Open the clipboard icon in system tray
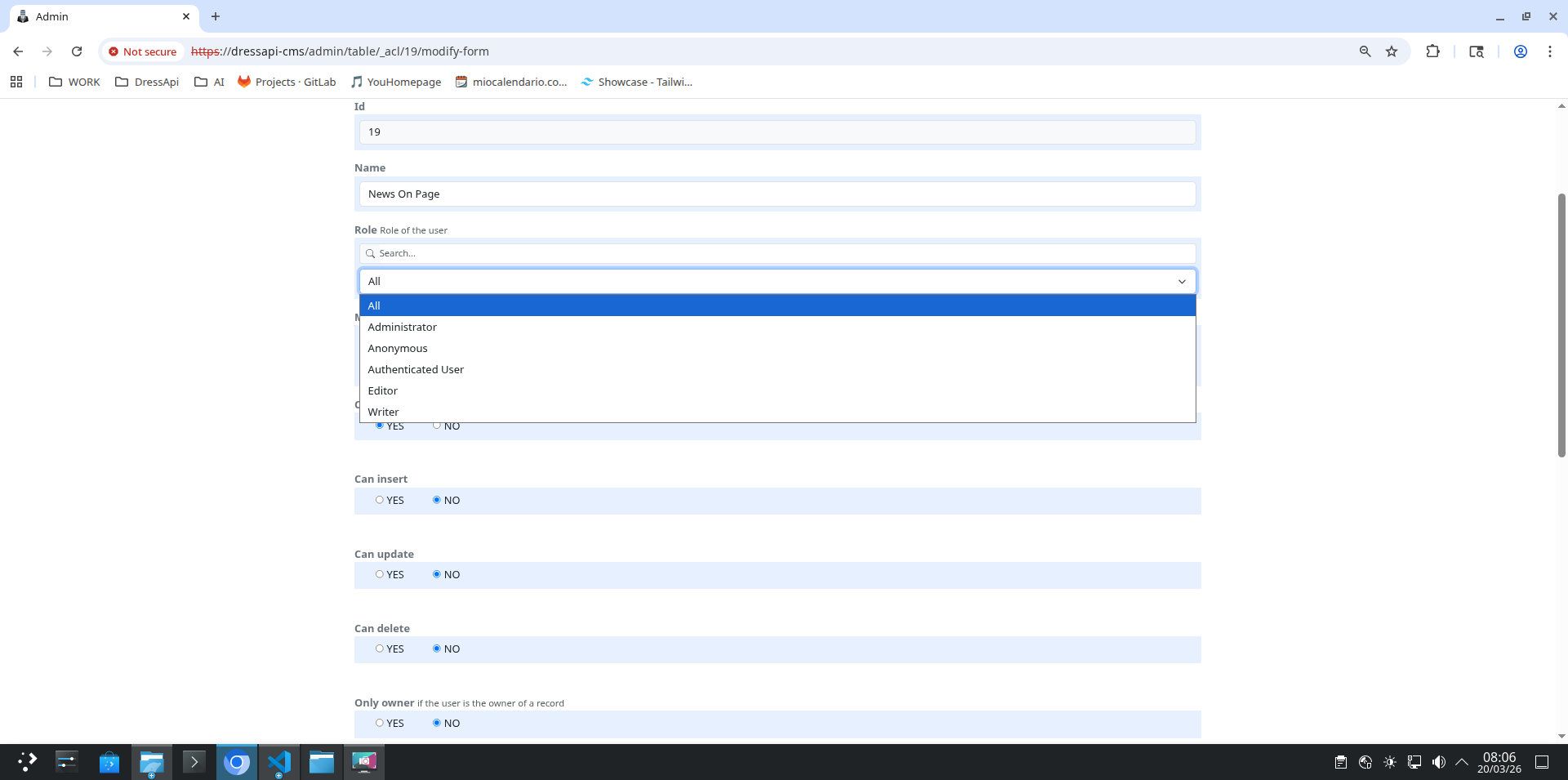The image size is (1568, 780). (1341, 762)
